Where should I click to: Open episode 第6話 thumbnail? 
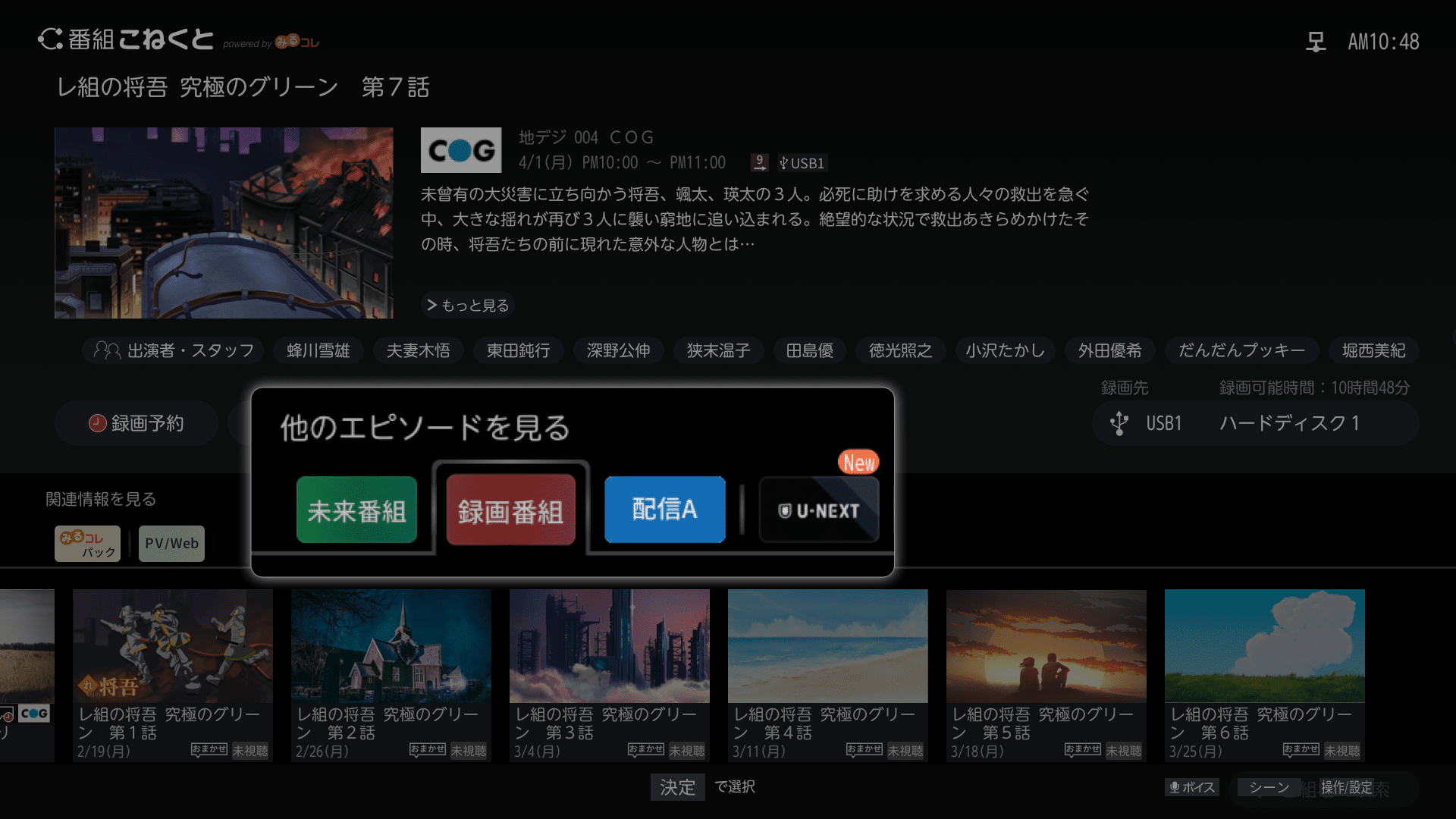click(1264, 647)
